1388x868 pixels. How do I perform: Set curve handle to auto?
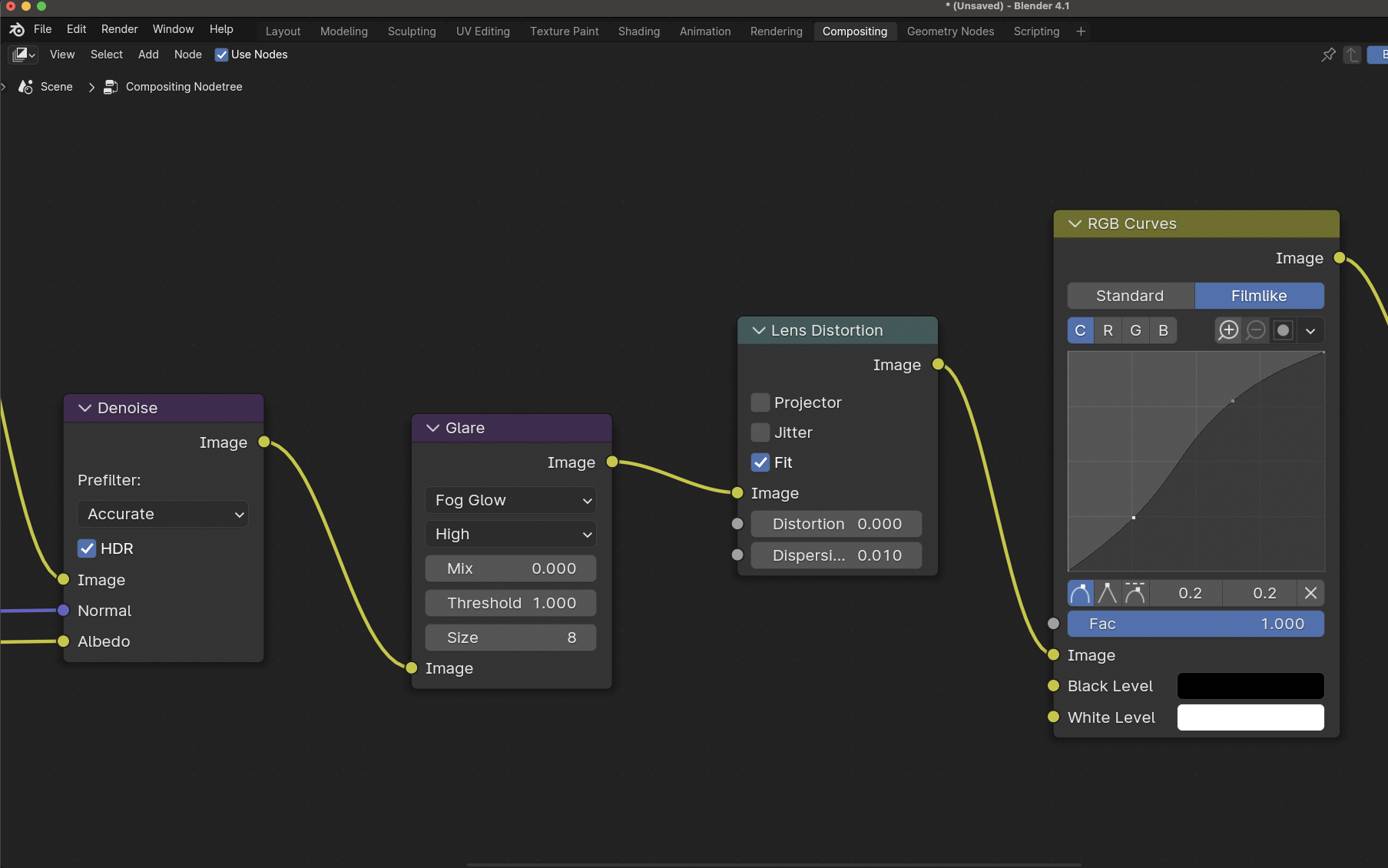coord(1080,593)
